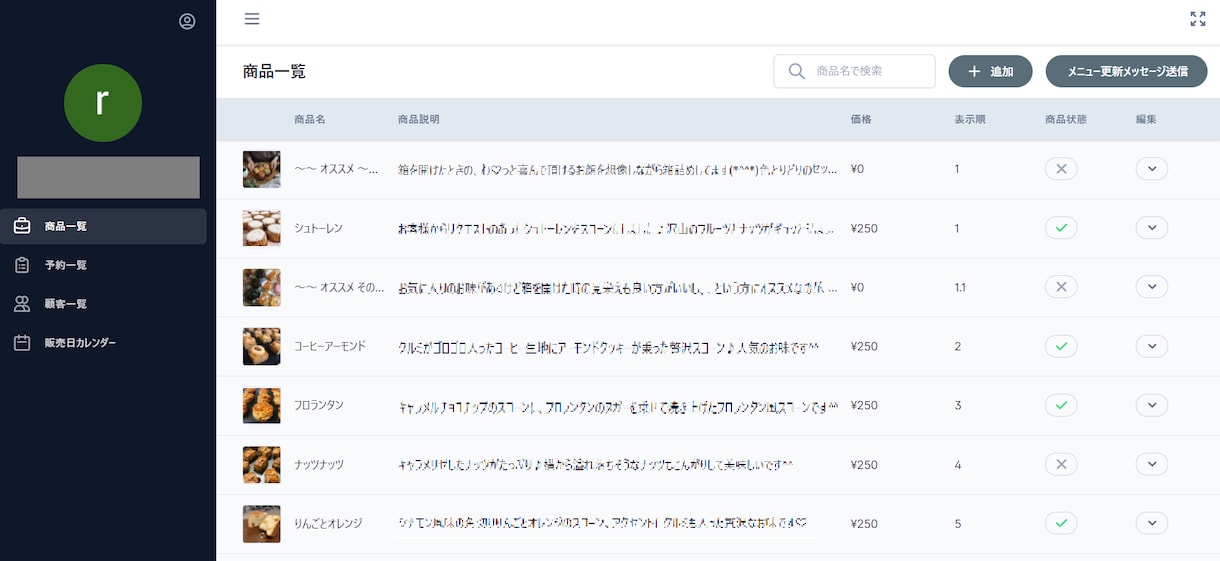Click the clipboard icon beside 予約一覧
This screenshot has height=561, width=1220.
pos(22,265)
